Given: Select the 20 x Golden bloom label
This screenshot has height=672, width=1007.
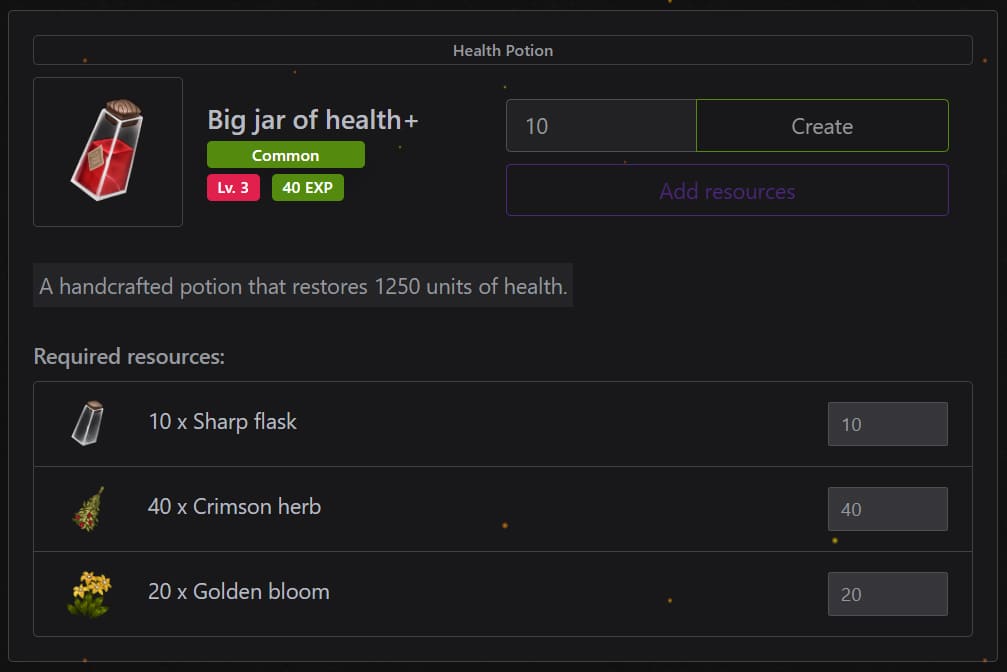Looking at the screenshot, I should (238, 592).
